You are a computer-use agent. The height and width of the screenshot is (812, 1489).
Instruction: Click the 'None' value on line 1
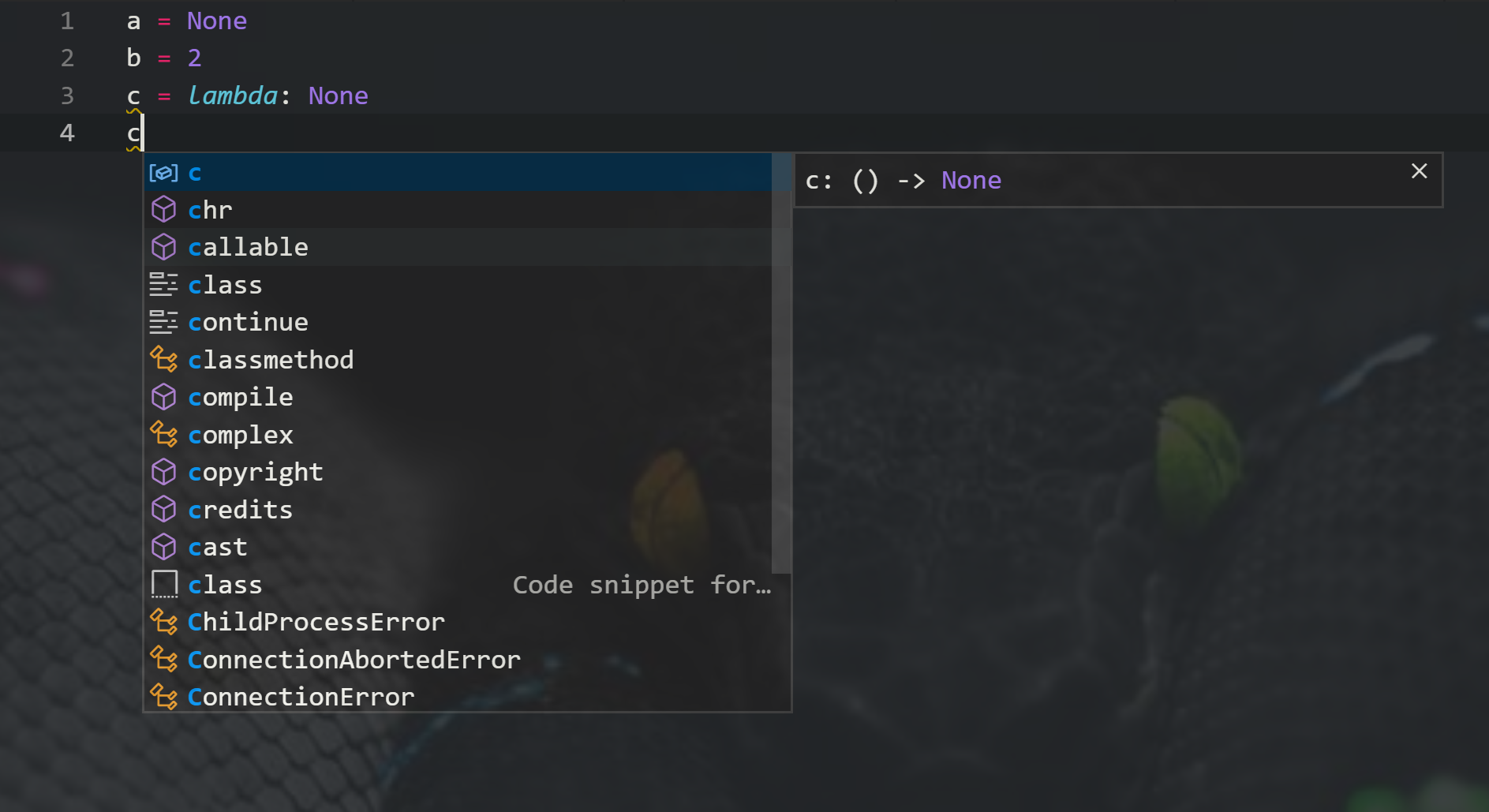pyautogui.click(x=217, y=21)
